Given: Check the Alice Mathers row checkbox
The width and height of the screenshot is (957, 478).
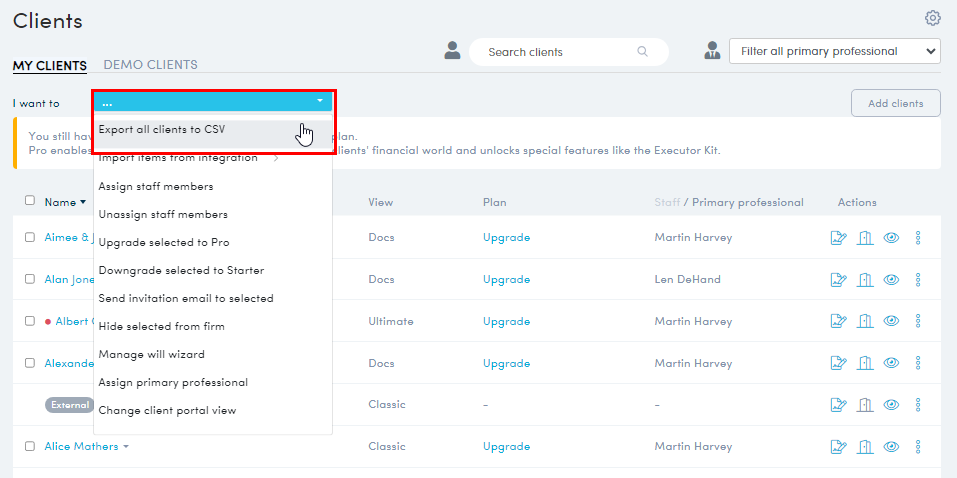Looking at the screenshot, I should [30, 446].
